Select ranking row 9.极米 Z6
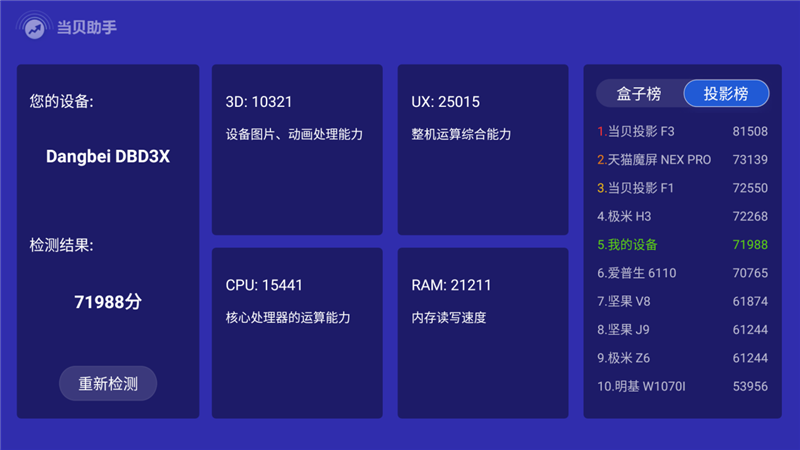The image size is (800, 450). coord(682,358)
